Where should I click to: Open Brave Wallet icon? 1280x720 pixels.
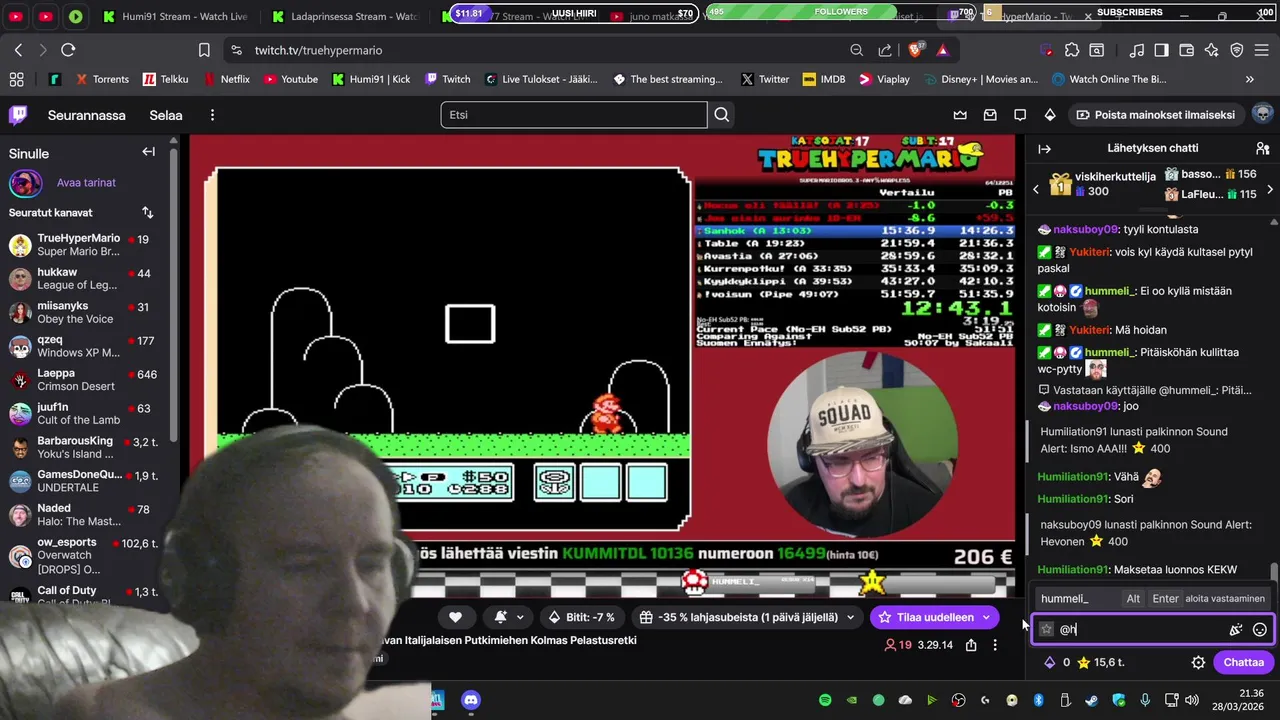(1187, 50)
